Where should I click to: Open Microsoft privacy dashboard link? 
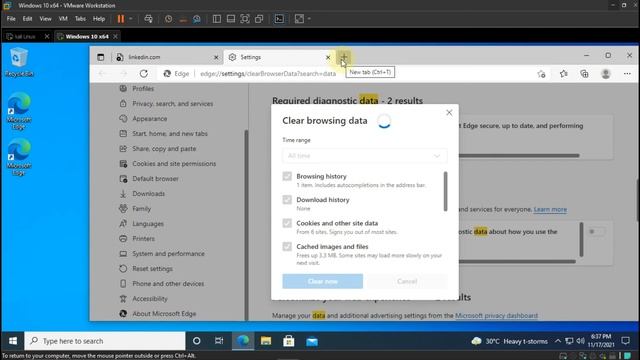click(x=496, y=316)
